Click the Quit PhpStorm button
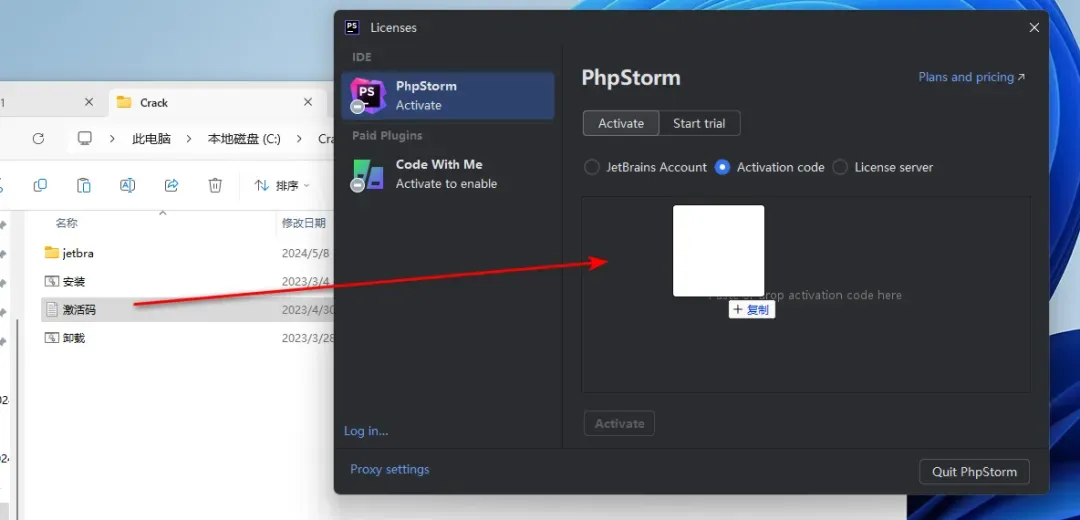This screenshot has height=520, width=1080. (x=974, y=472)
